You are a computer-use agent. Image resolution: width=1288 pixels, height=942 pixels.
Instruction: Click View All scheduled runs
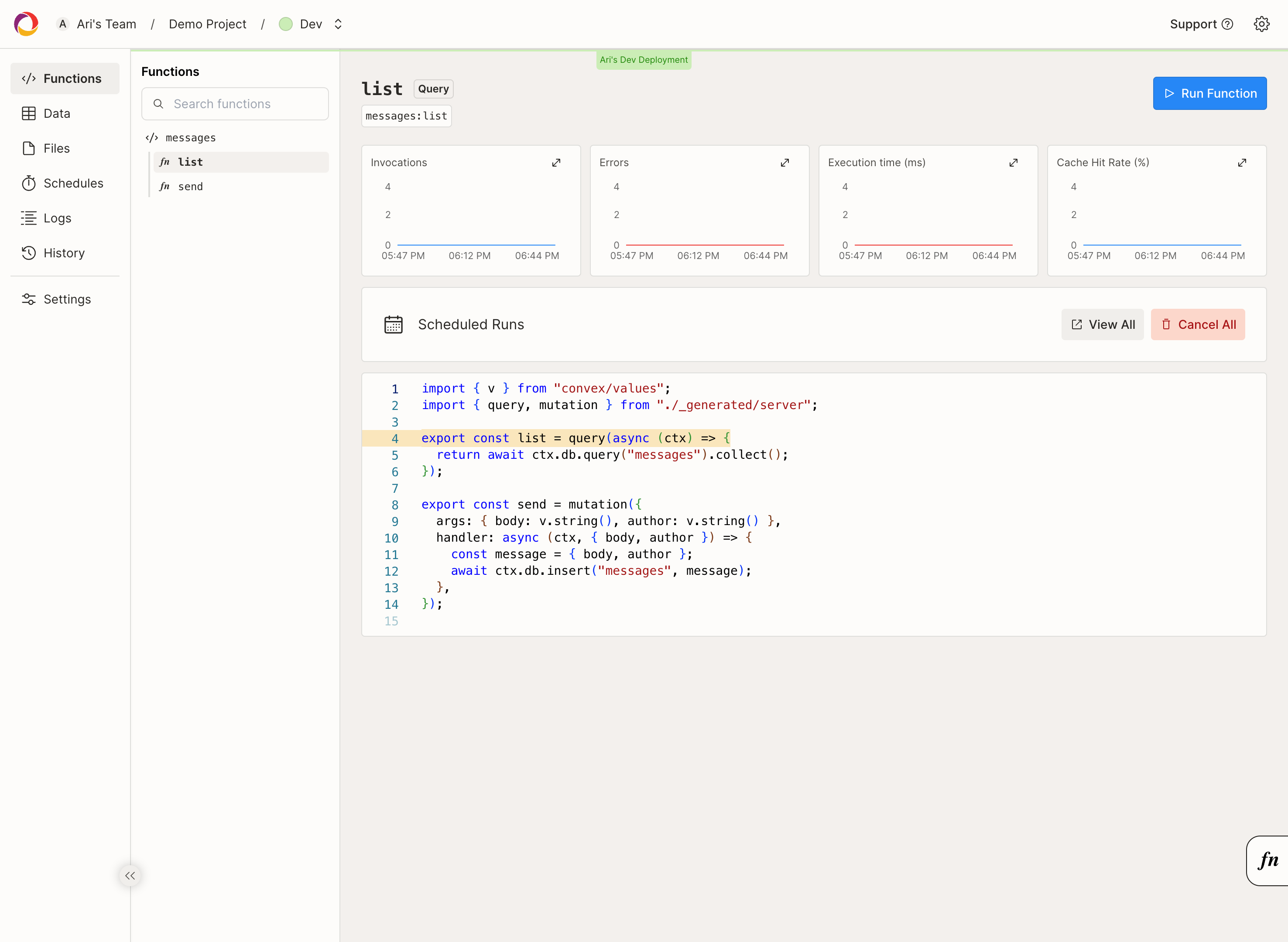(1102, 324)
